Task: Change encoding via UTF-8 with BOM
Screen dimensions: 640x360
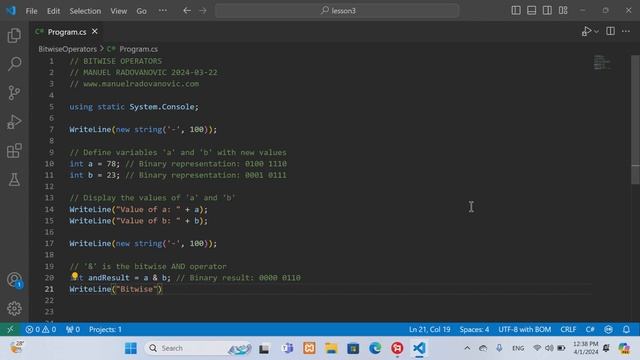Action: click(524, 329)
